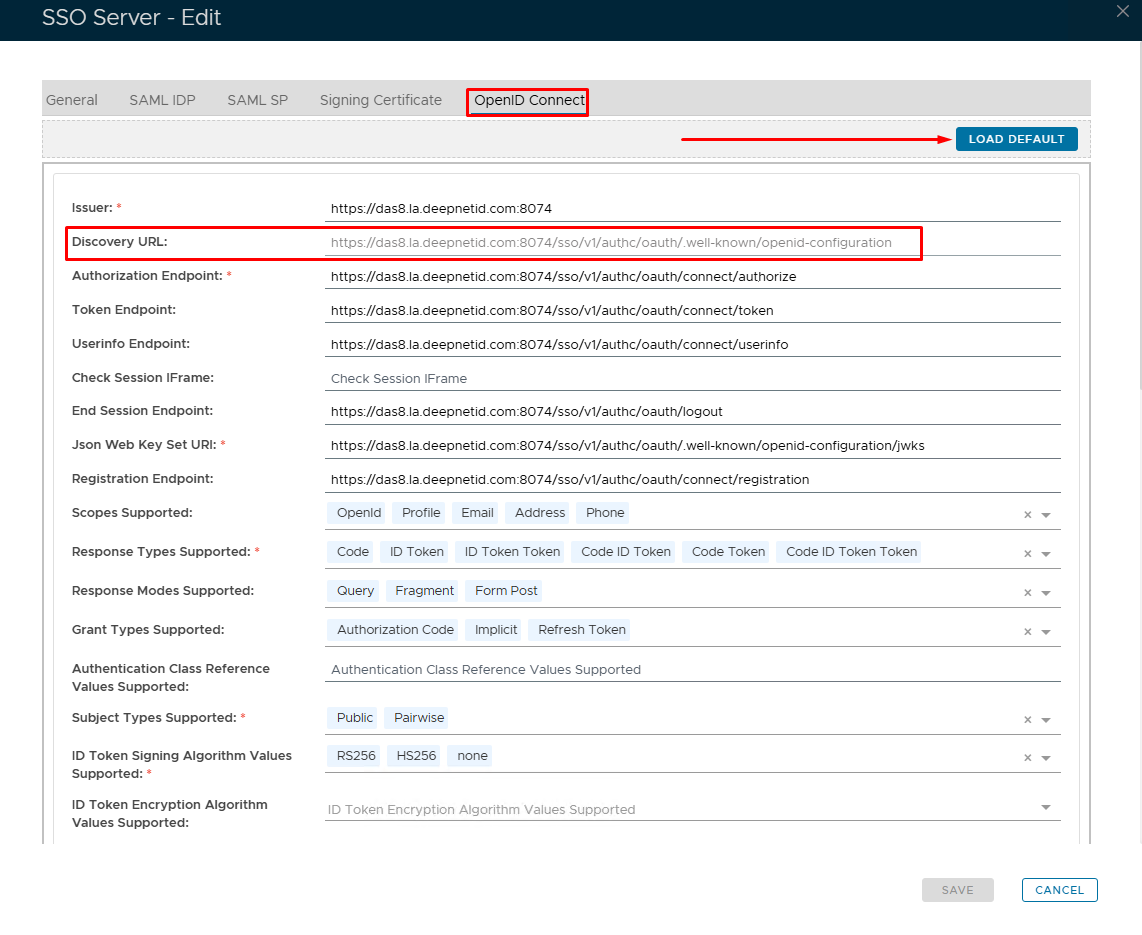The width and height of the screenshot is (1142, 935).
Task: Select the SAML SP tab
Action: (x=257, y=100)
